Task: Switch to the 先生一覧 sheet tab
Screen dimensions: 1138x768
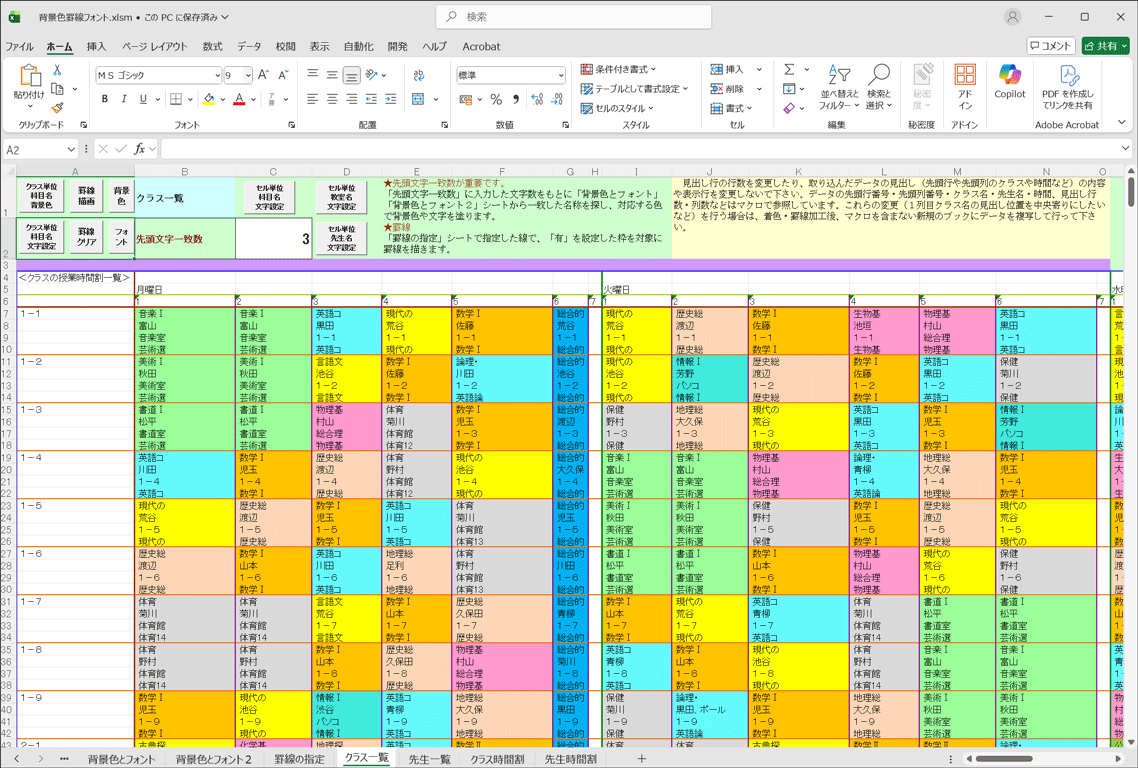Action: coord(429,759)
